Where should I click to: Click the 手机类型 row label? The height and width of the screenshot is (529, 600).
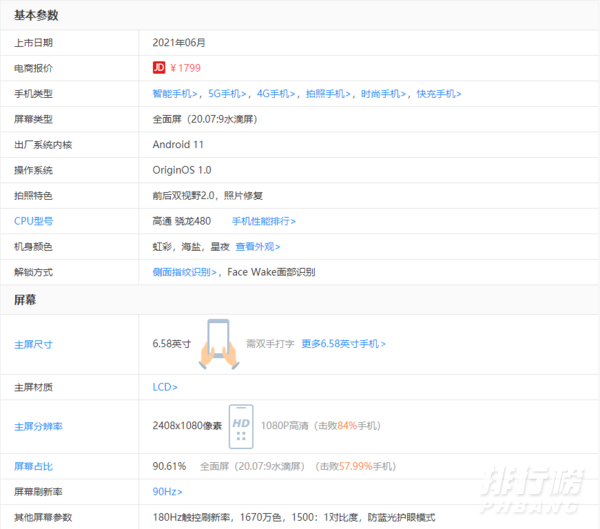(33, 94)
